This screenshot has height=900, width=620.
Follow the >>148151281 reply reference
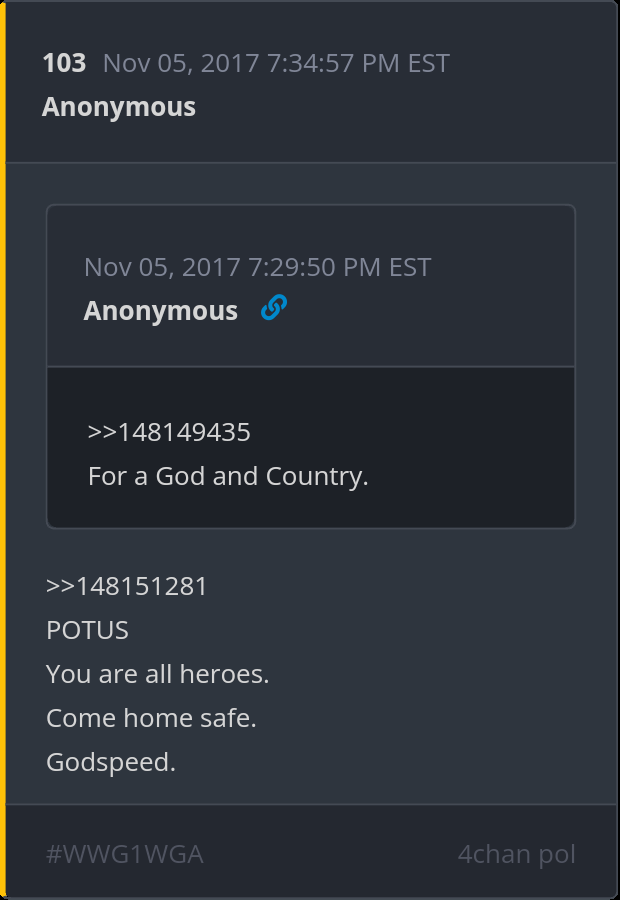click(x=126, y=587)
